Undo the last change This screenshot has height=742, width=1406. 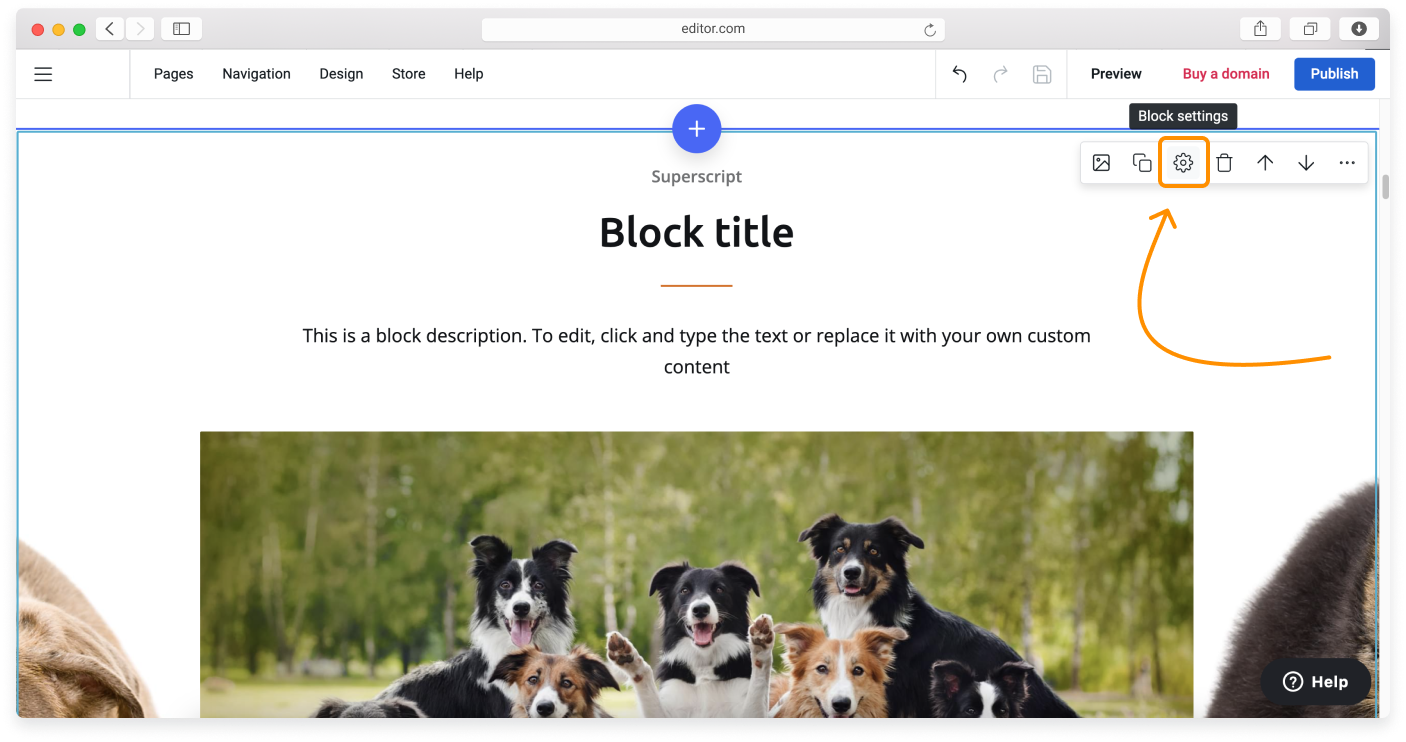pos(960,74)
